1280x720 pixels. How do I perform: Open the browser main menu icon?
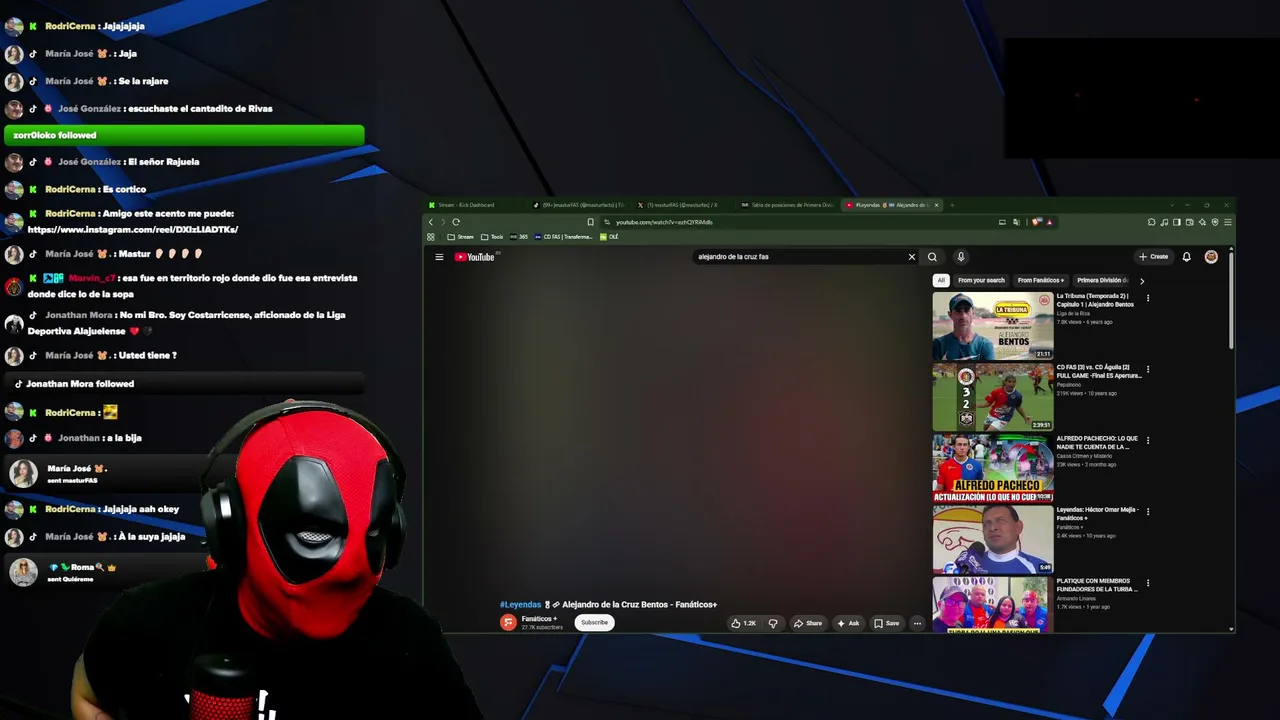tap(1227, 222)
